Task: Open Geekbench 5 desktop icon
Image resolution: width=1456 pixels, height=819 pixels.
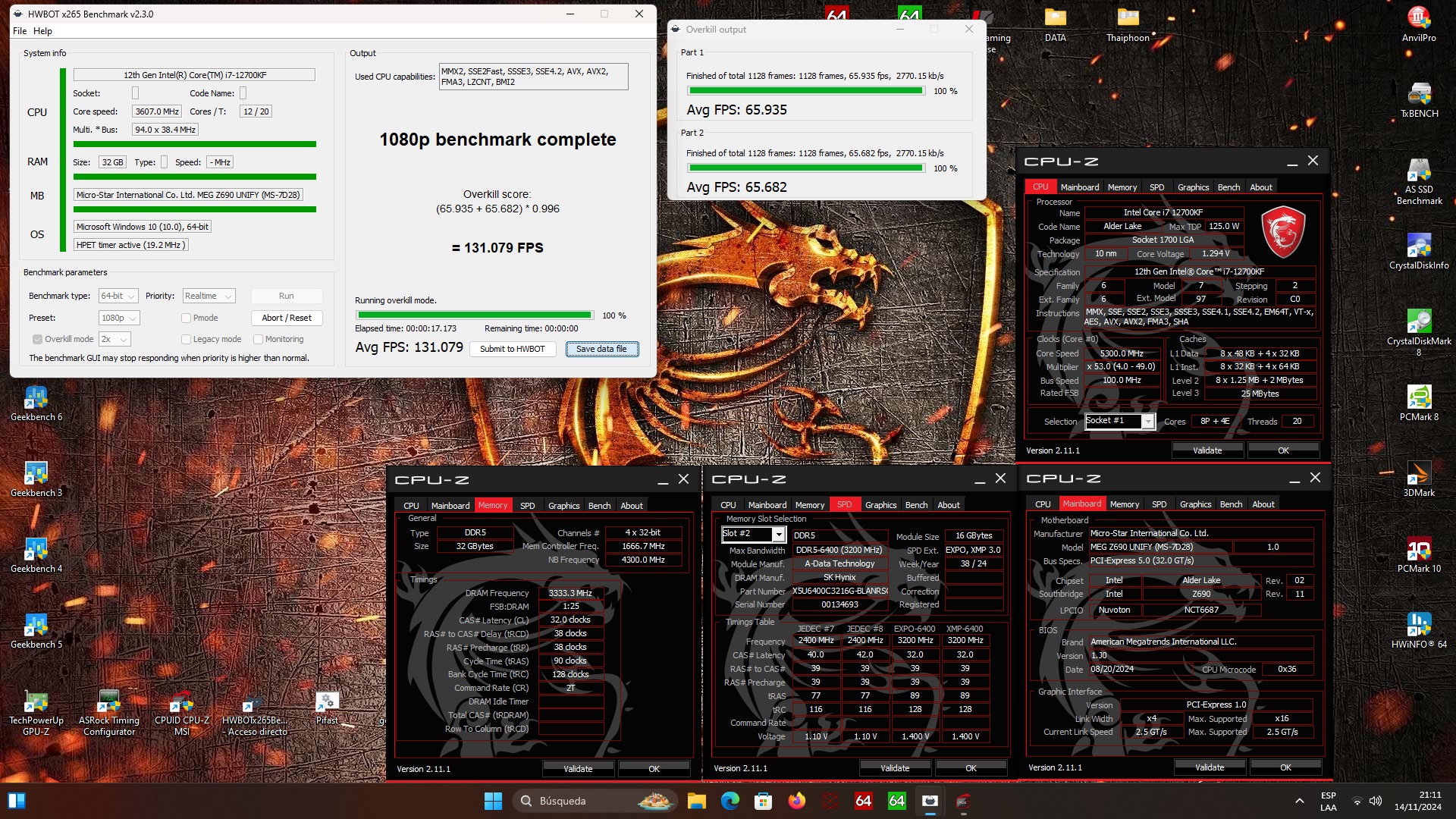Action: point(36,630)
